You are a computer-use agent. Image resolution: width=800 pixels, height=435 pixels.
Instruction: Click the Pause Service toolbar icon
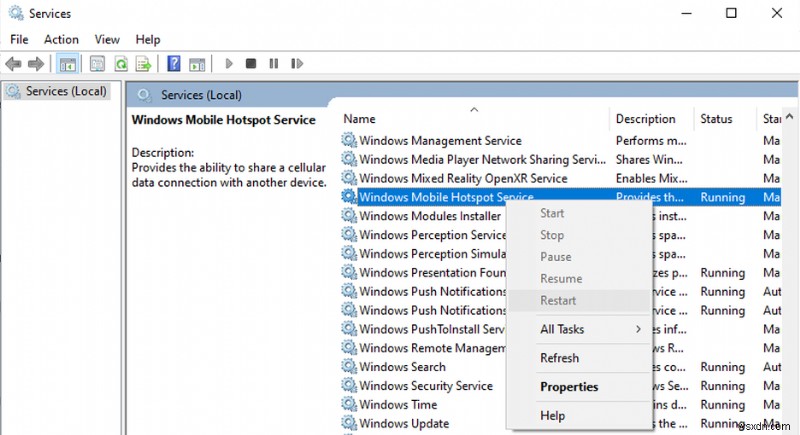(273, 64)
